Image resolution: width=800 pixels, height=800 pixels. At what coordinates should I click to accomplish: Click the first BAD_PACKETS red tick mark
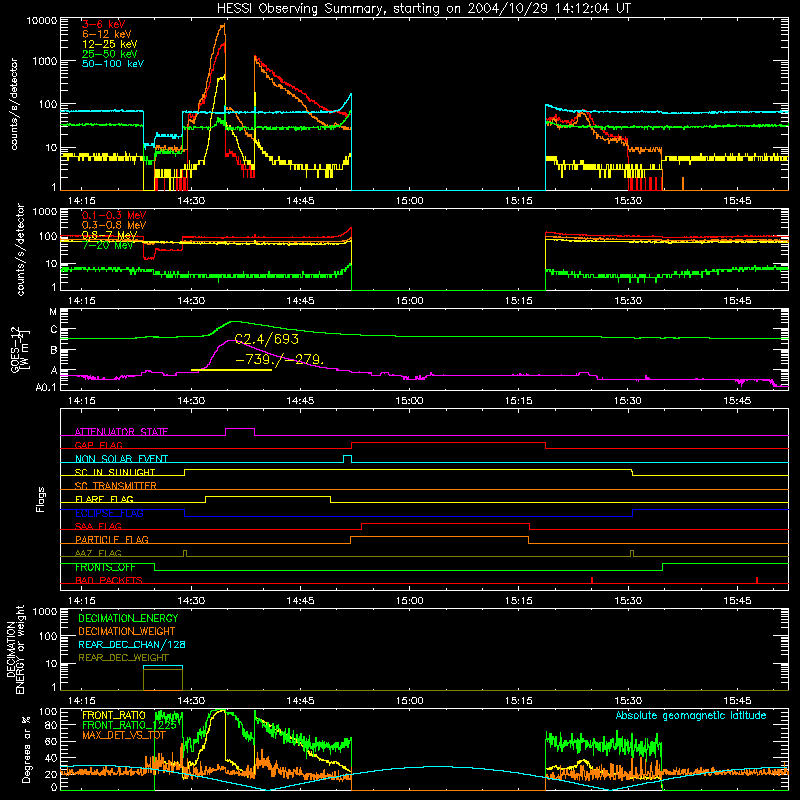coord(592,580)
